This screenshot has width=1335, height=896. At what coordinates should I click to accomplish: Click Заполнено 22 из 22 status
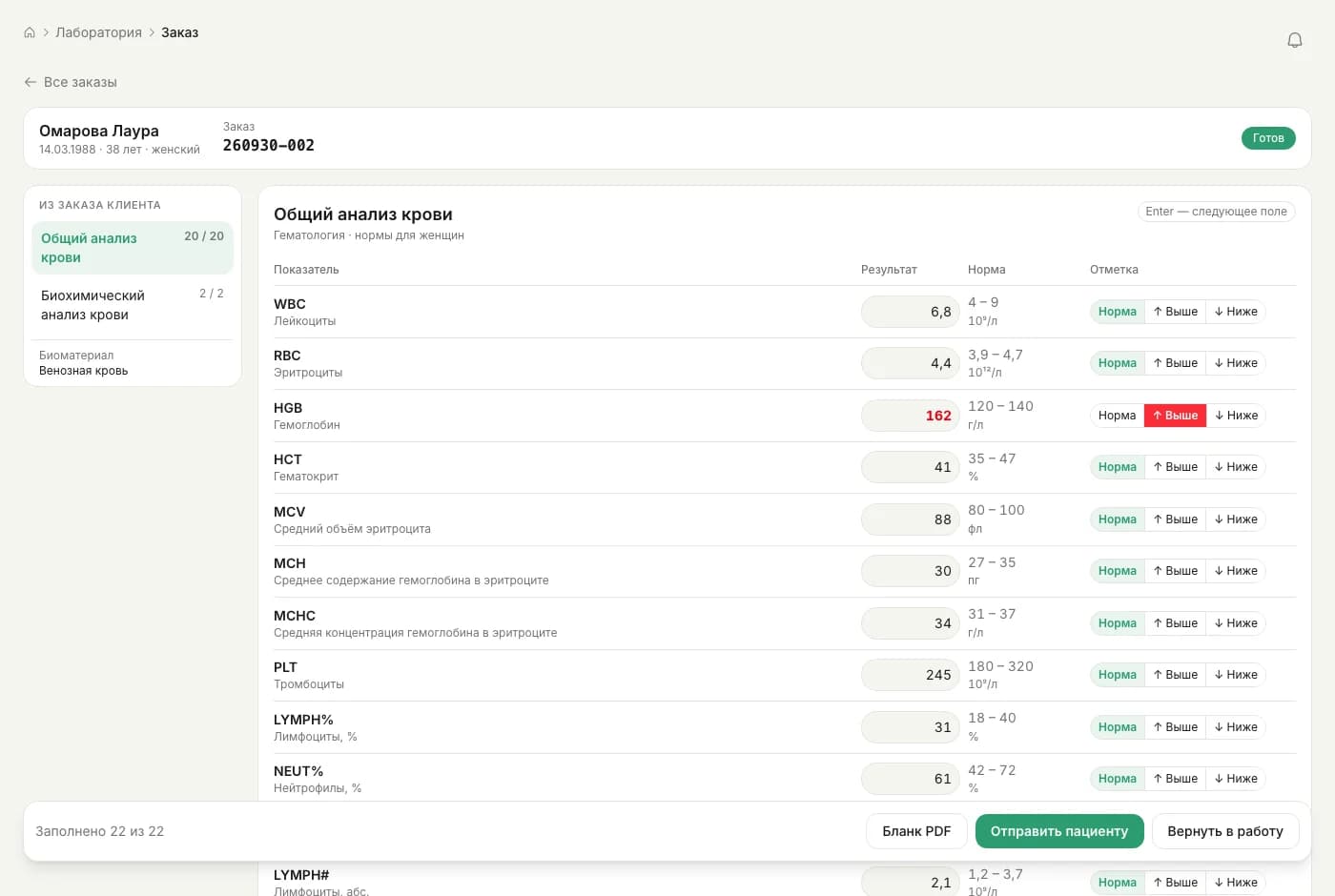[100, 831]
